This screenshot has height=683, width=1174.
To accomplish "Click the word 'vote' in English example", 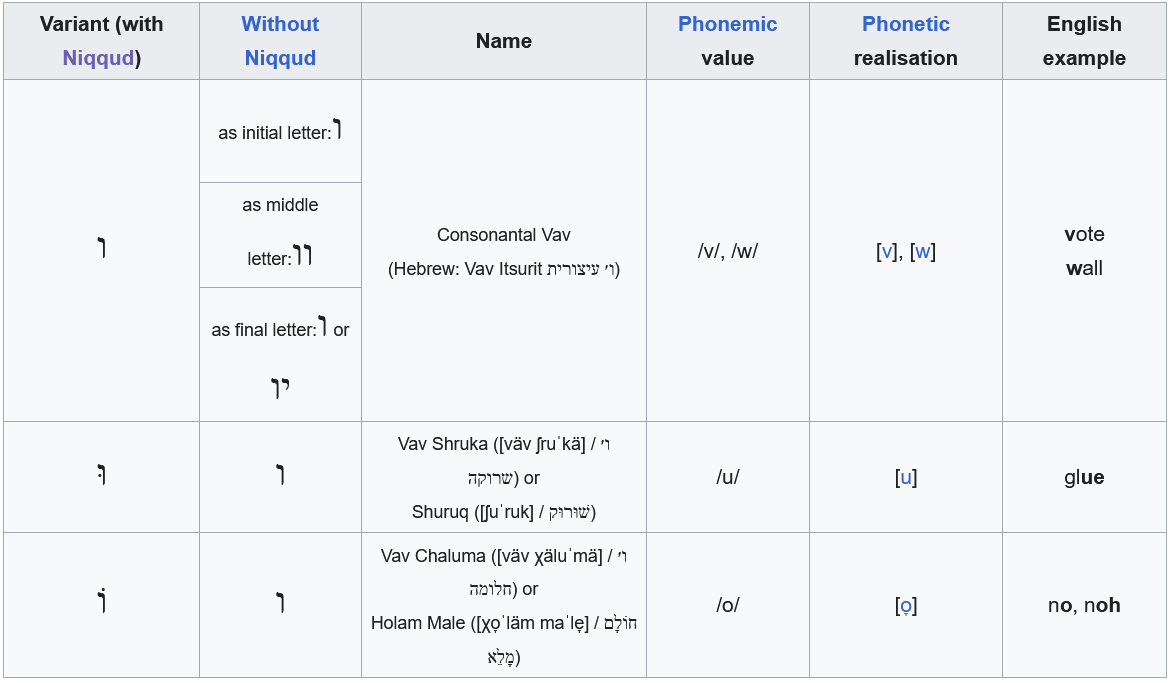I will 1084,234.
